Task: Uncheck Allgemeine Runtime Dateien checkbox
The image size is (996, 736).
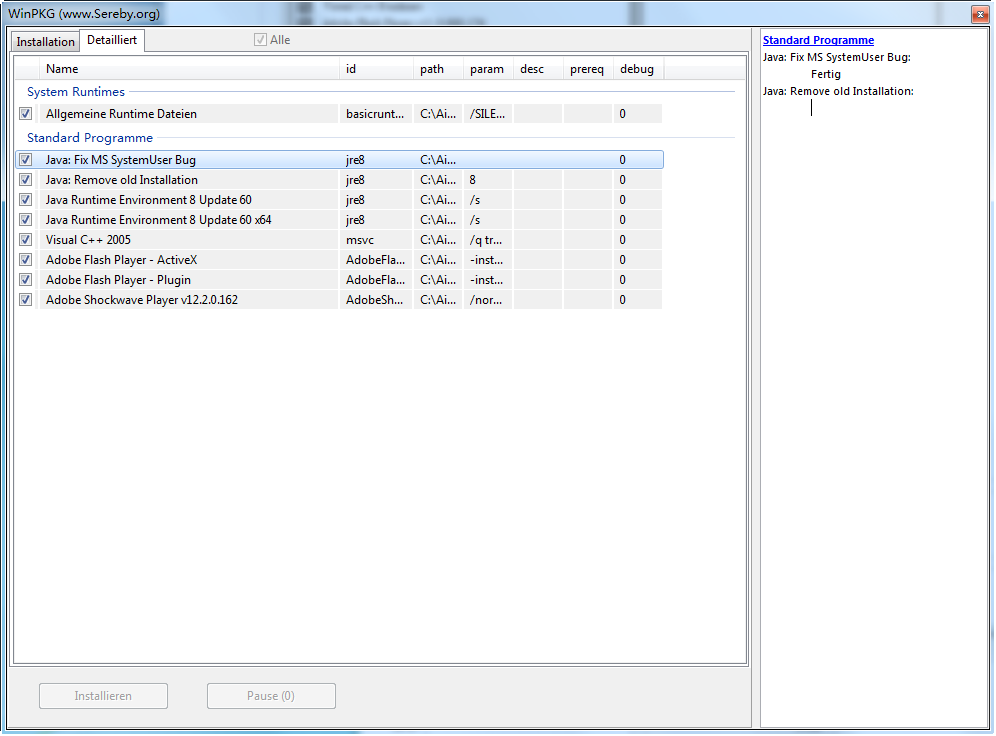Action: tap(26, 114)
